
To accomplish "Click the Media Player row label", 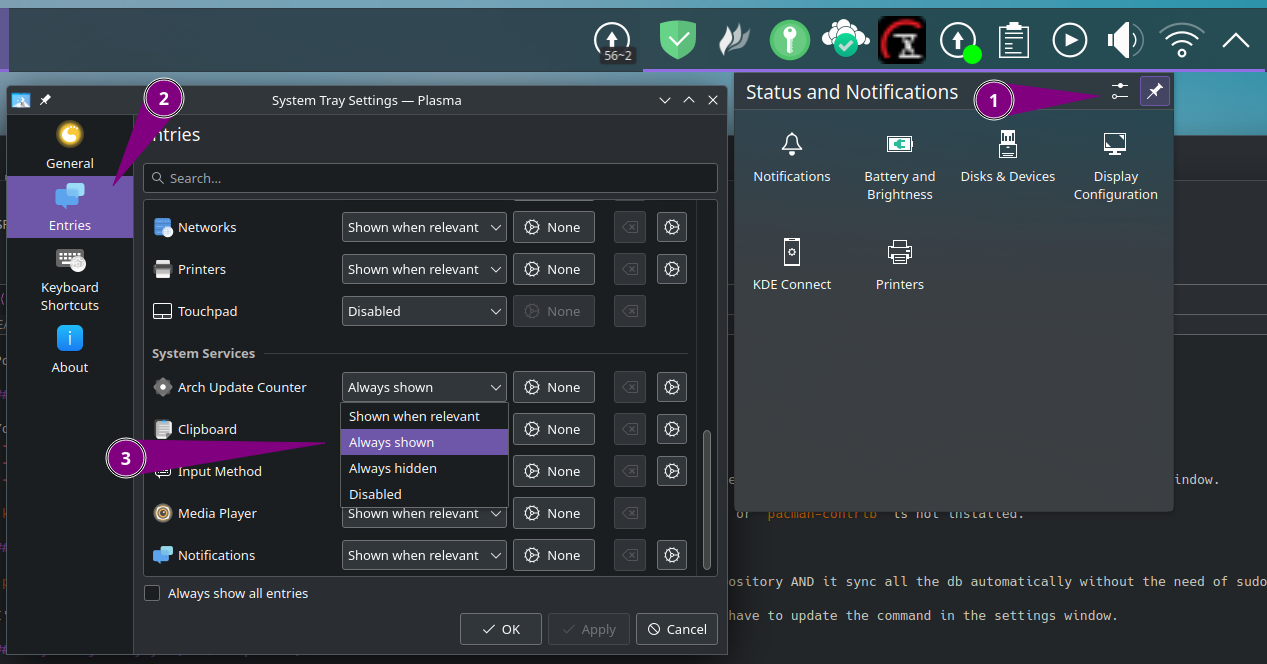I will coord(217,513).
